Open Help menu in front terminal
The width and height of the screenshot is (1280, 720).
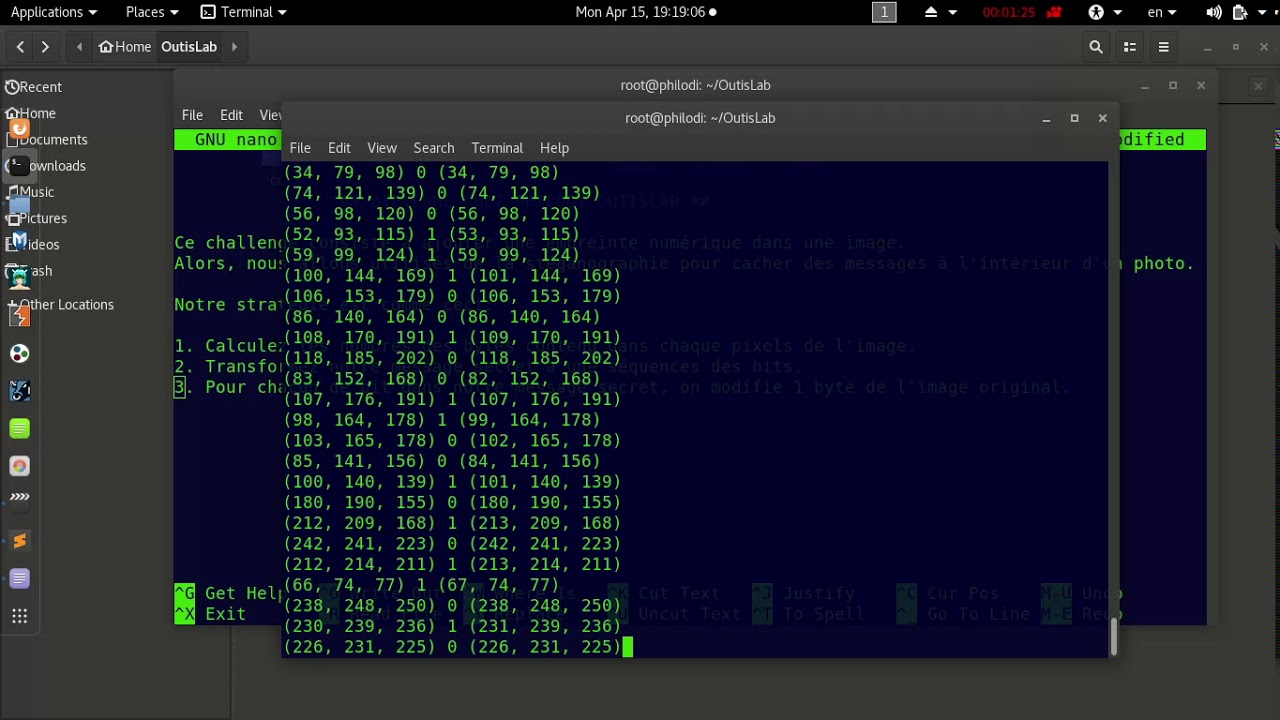pyautogui.click(x=554, y=148)
